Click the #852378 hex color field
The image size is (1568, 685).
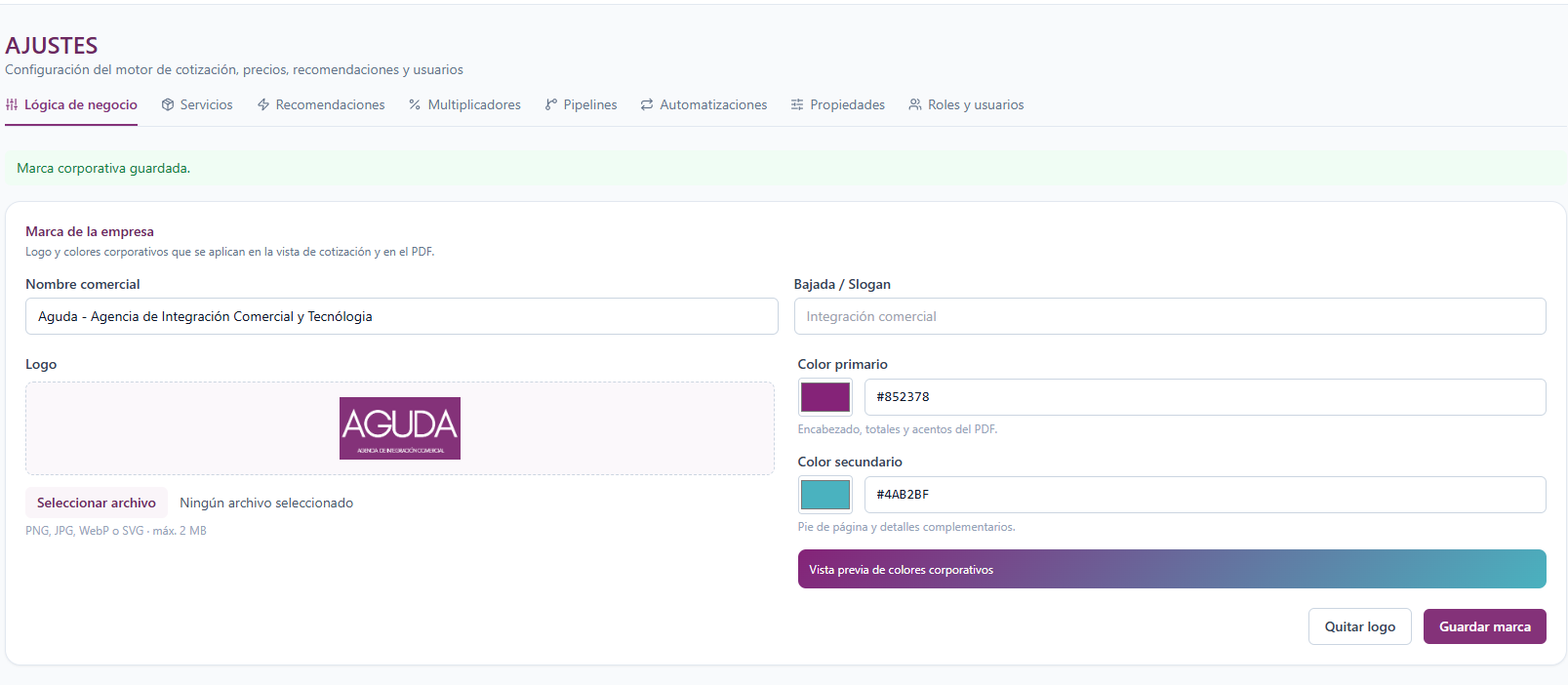1205,397
